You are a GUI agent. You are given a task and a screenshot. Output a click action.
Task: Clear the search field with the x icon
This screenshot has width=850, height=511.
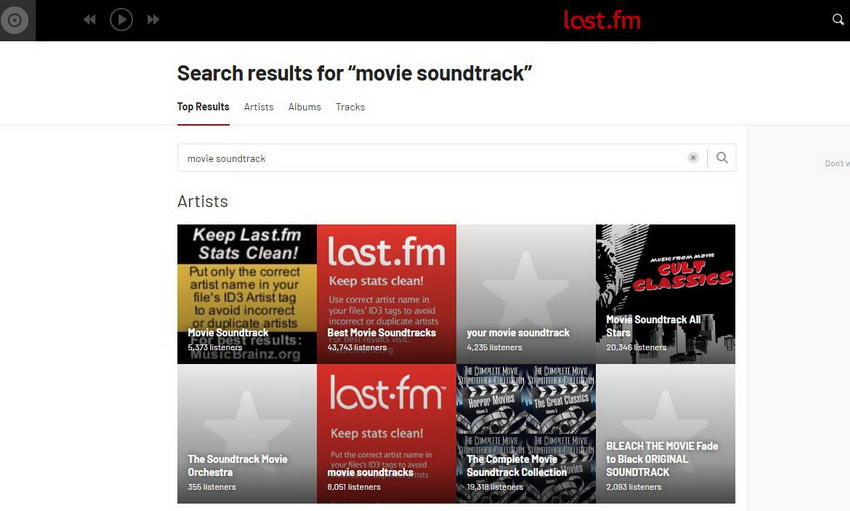(693, 158)
